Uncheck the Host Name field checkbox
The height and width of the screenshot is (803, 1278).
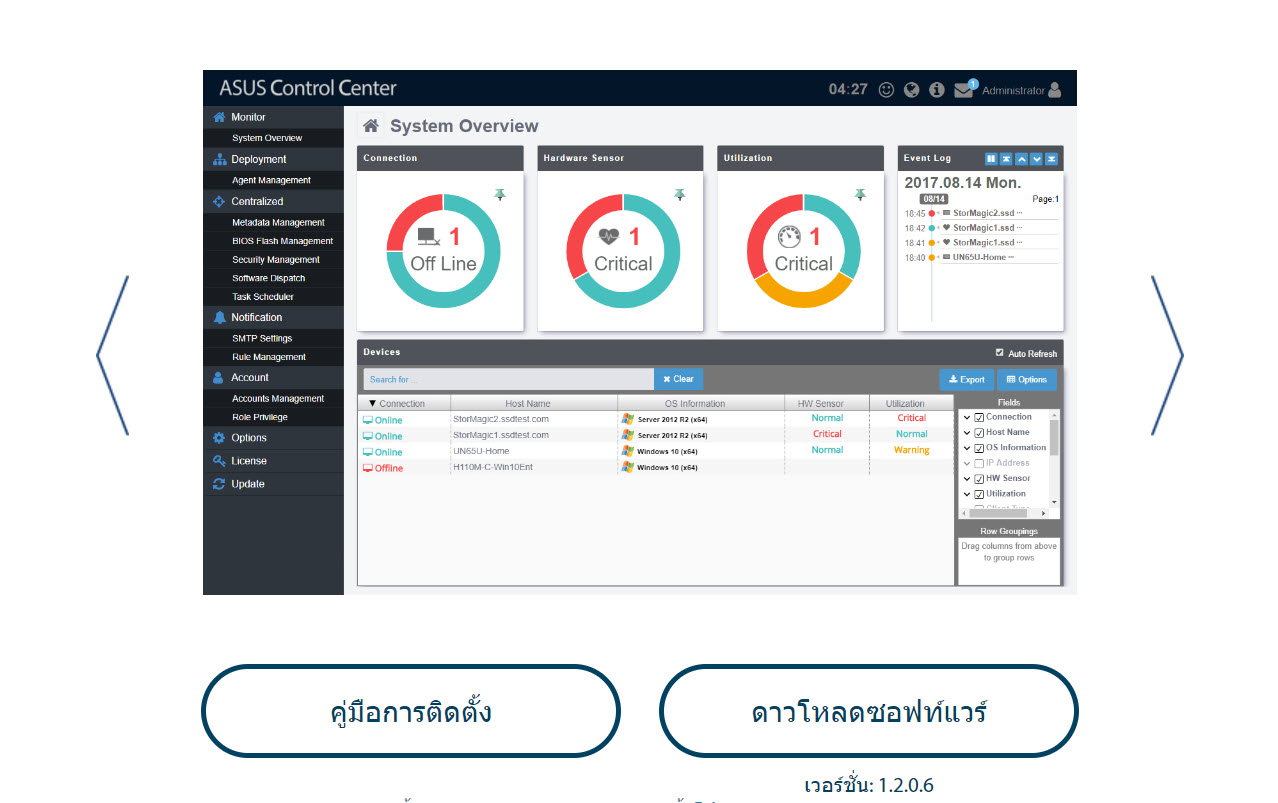pos(979,433)
